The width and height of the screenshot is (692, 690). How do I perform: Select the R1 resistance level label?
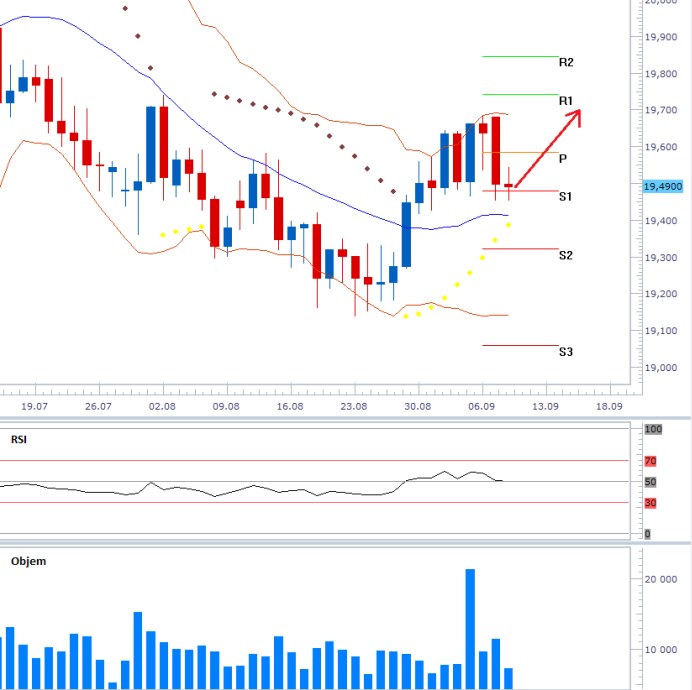(x=565, y=101)
